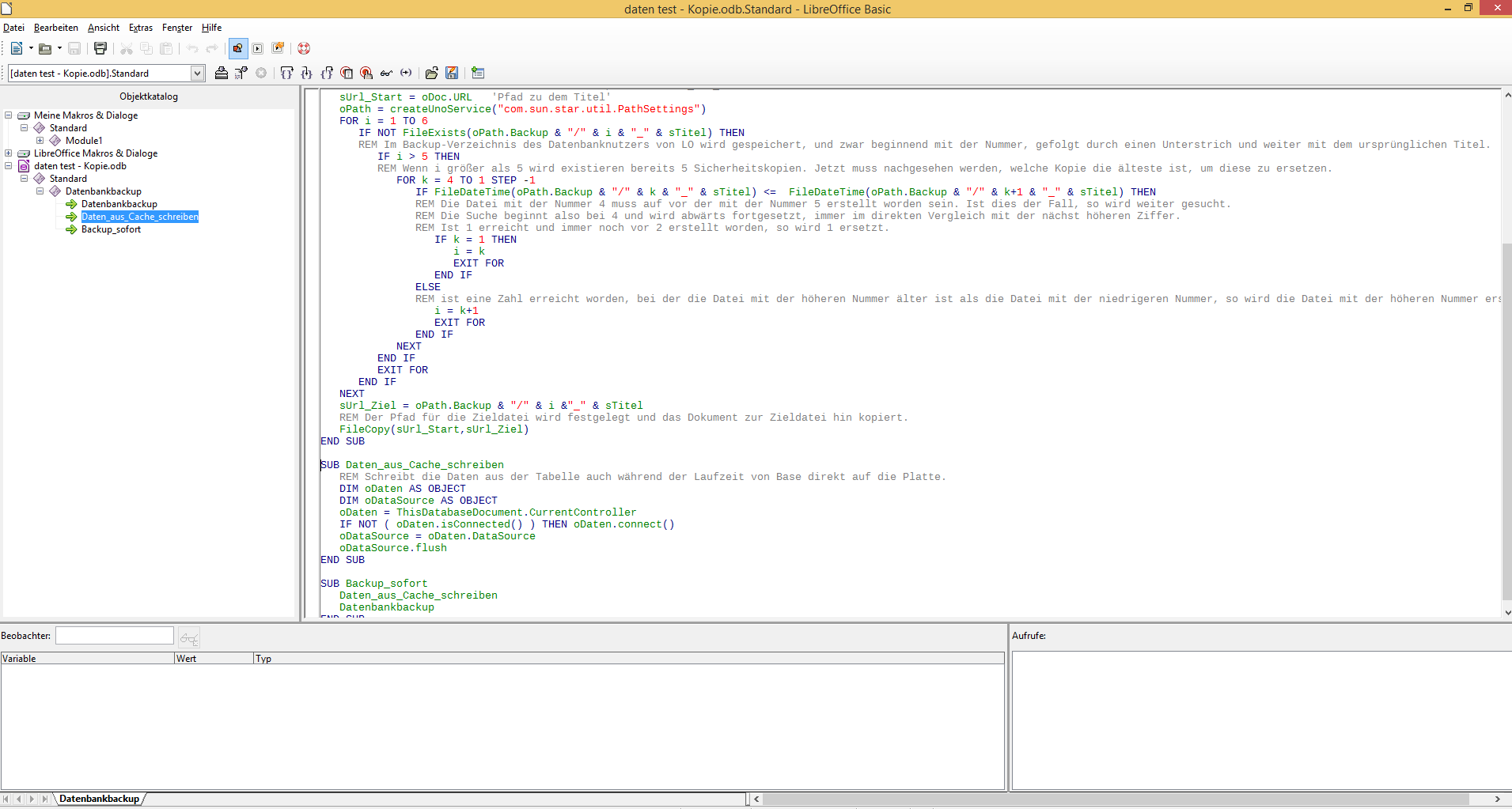Click the Beobachter watch input field
The width and height of the screenshot is (1512, 809).
(115, 636)
